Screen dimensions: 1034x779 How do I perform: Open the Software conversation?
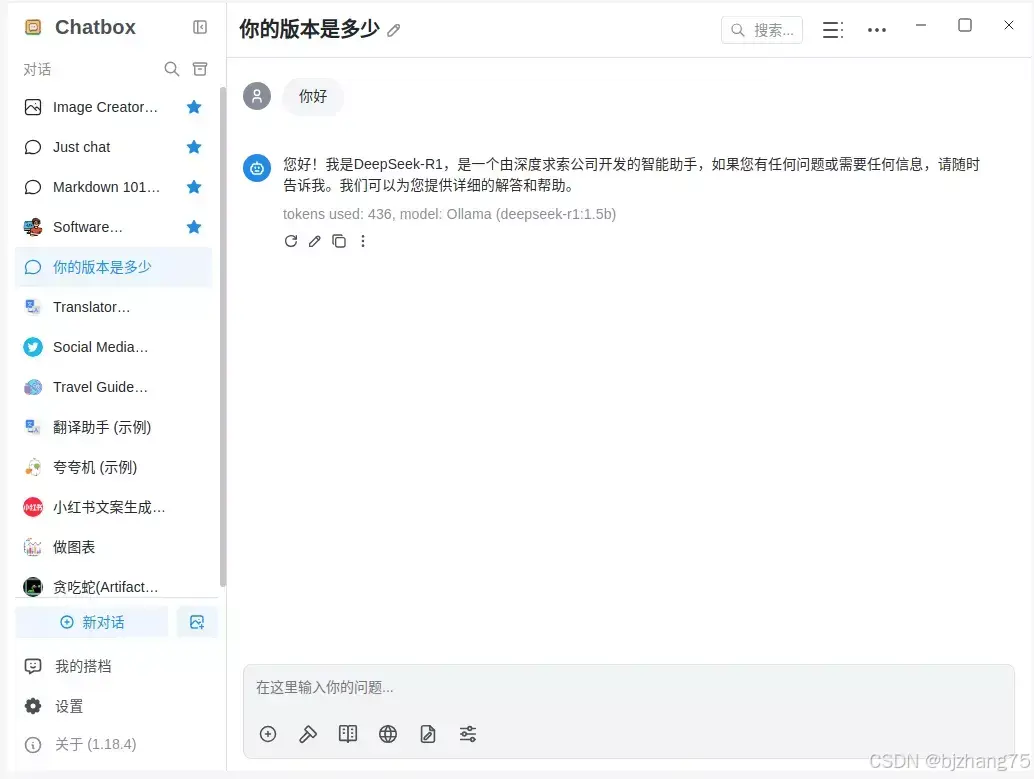pyautogui.click(x=113, y=228)
